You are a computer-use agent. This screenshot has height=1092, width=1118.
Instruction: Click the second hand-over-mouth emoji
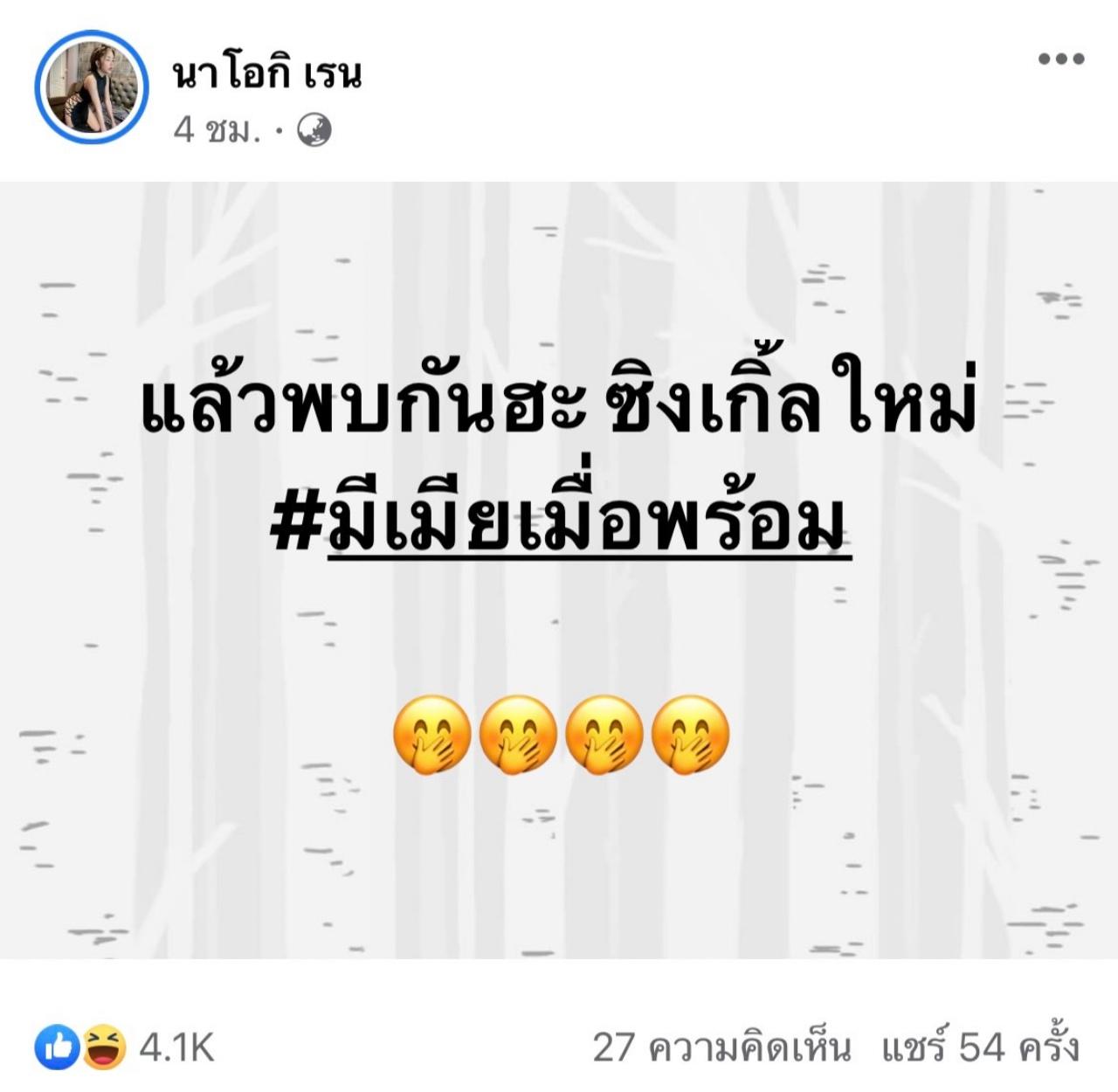coord(518,736)
